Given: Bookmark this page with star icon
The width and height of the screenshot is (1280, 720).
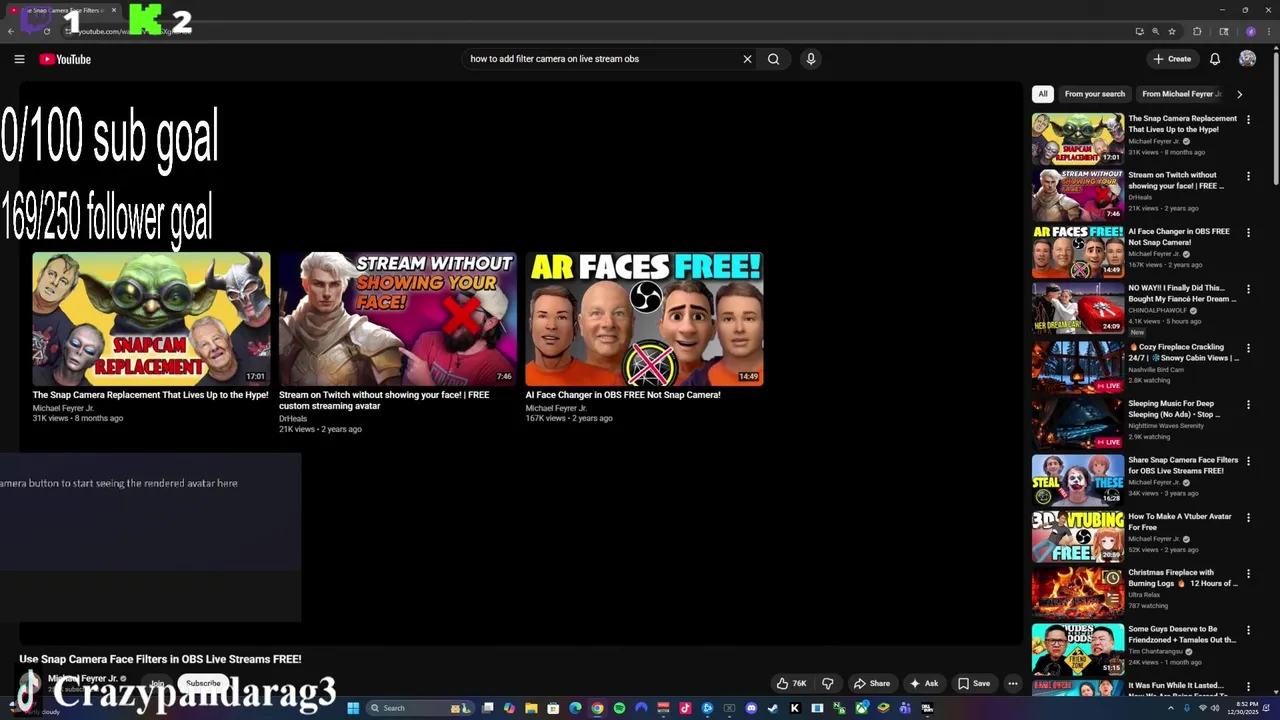Looking at the screenshot, I should 1172,31.
